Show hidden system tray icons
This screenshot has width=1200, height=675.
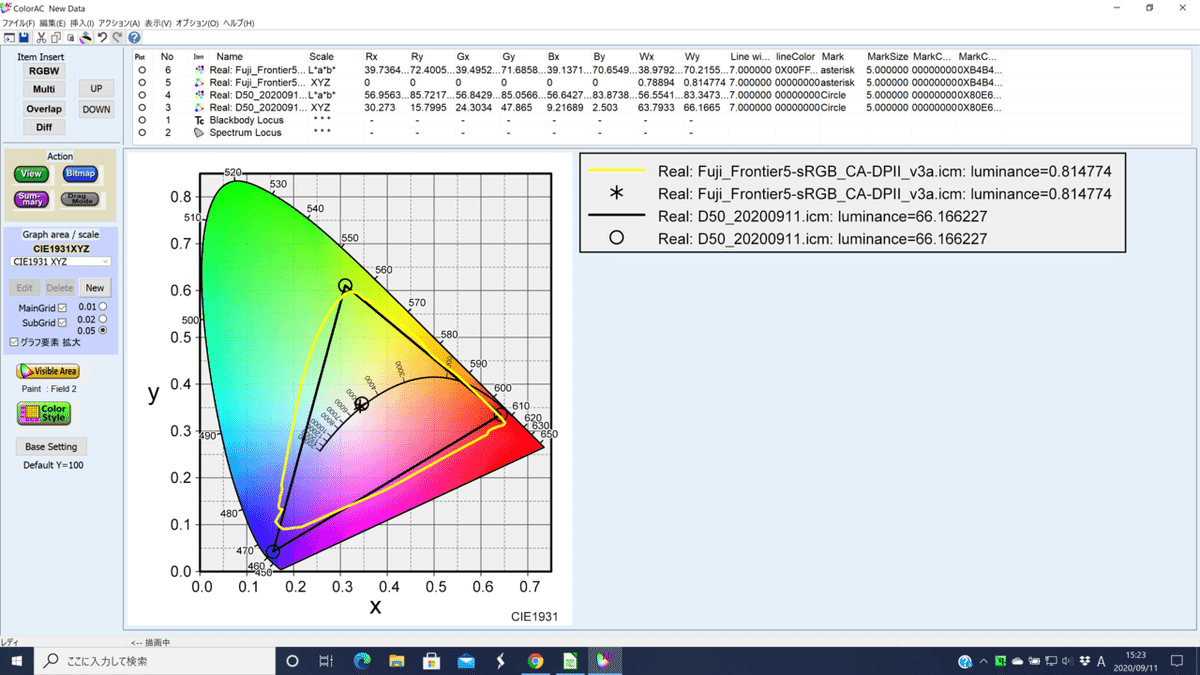[x=985, y=661]
